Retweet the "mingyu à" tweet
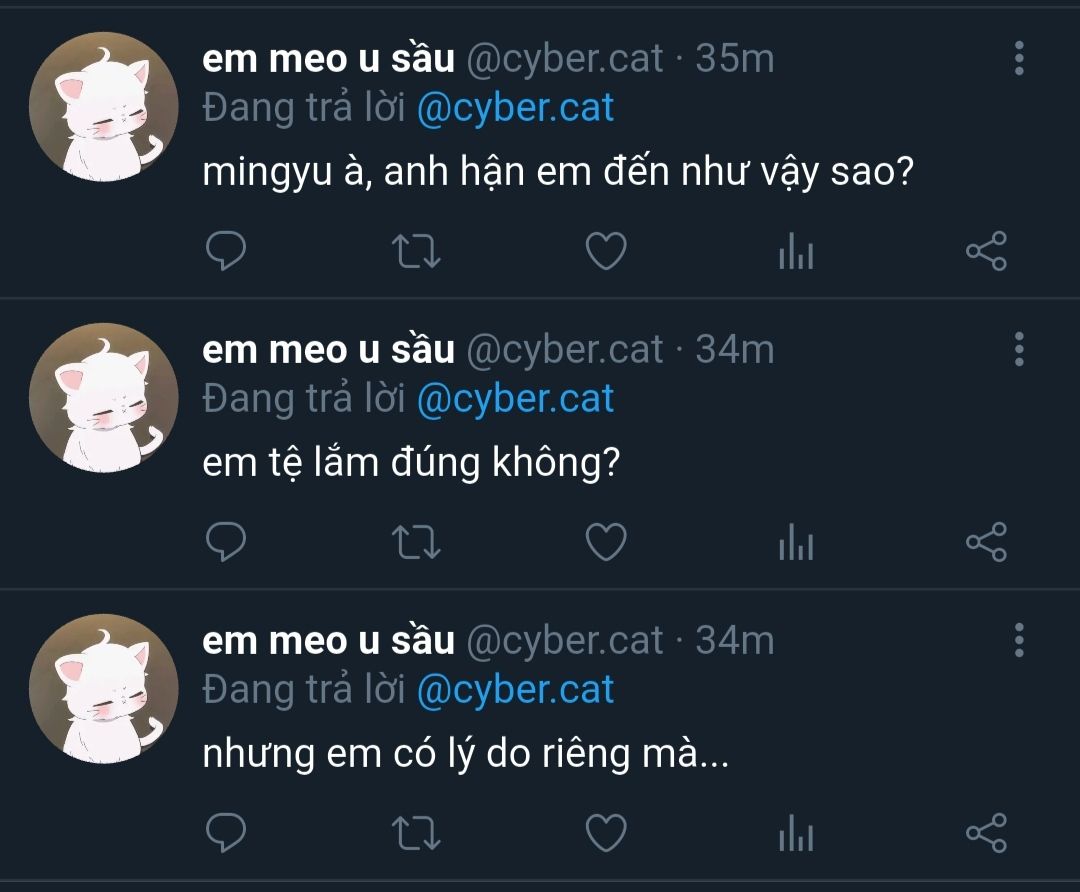1080x892 pixels. coord(416,251)
